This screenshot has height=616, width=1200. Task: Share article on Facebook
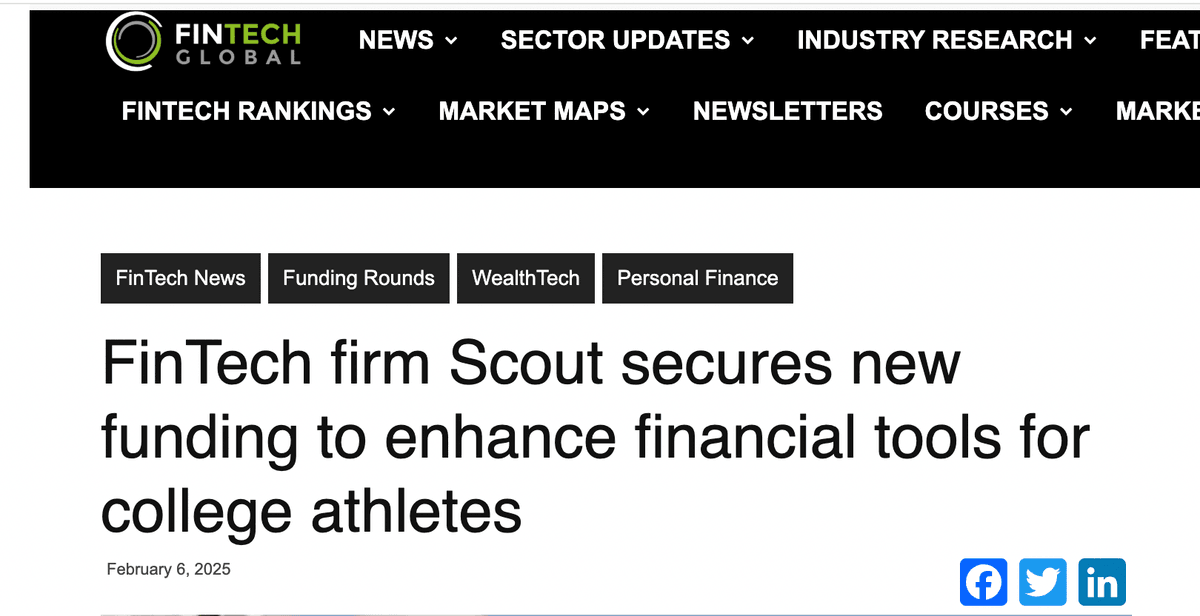coord(984,582)
